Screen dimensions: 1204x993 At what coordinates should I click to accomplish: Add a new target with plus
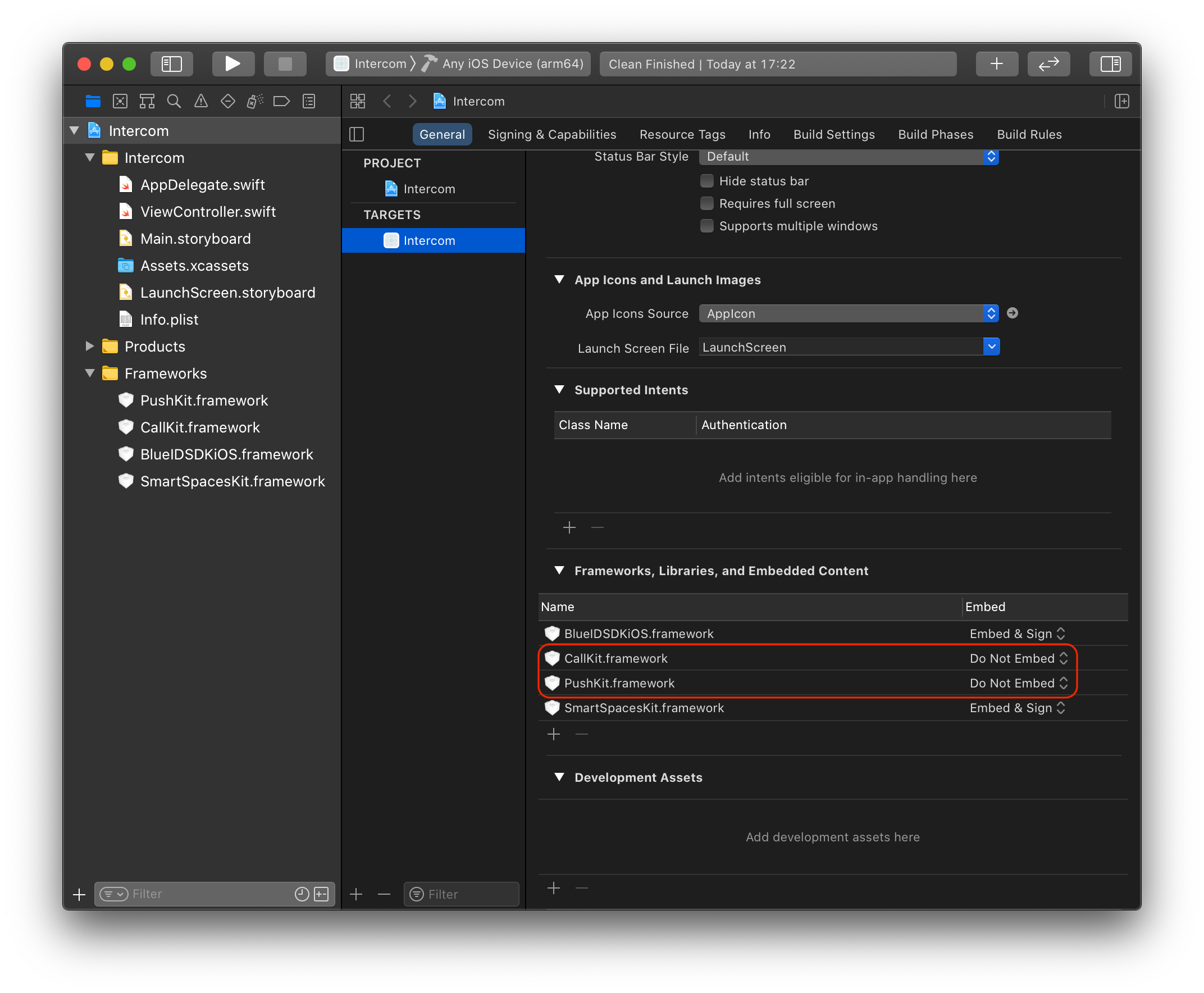(356, 894)
